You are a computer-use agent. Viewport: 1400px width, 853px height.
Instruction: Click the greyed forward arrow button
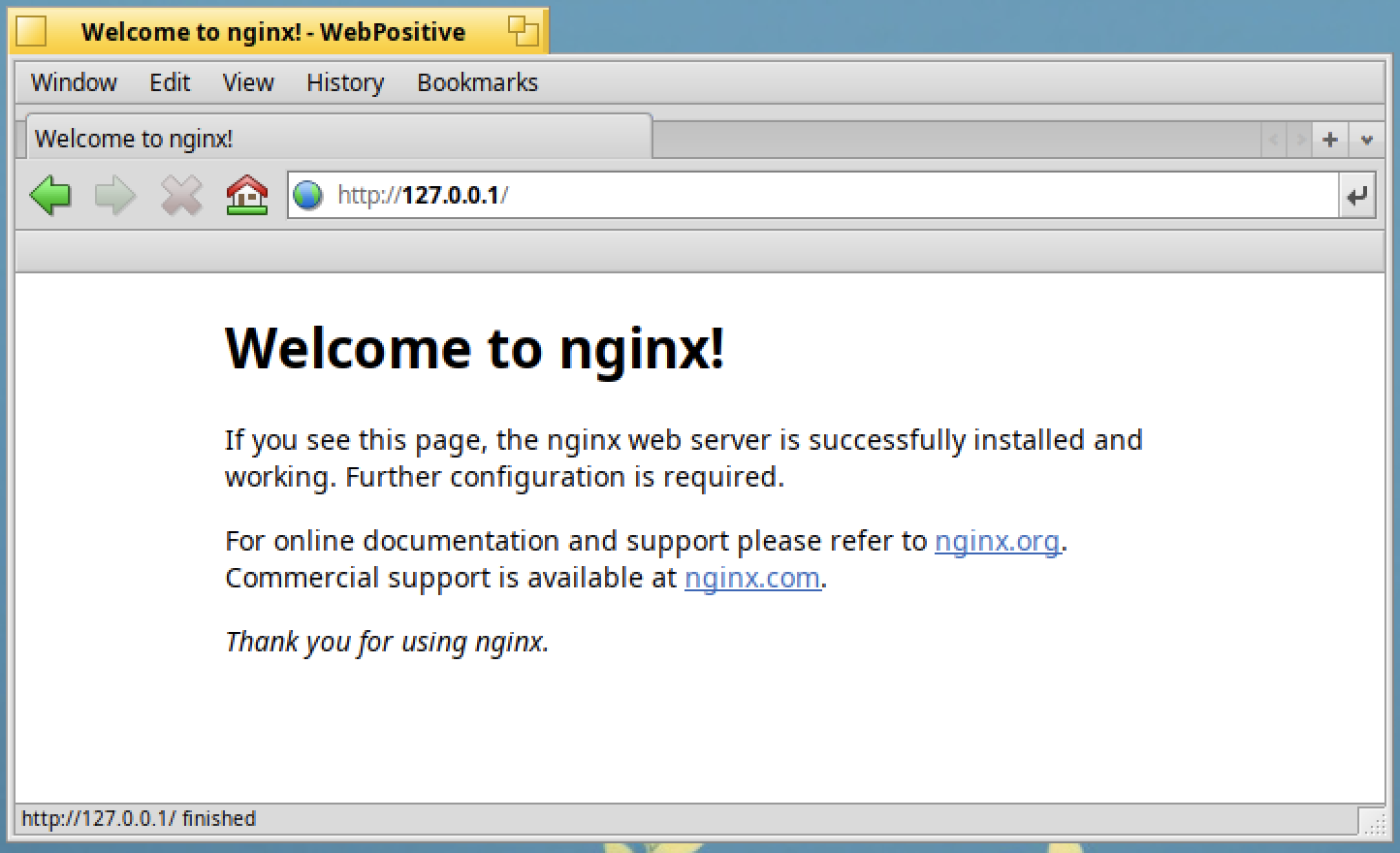(115, 195)
